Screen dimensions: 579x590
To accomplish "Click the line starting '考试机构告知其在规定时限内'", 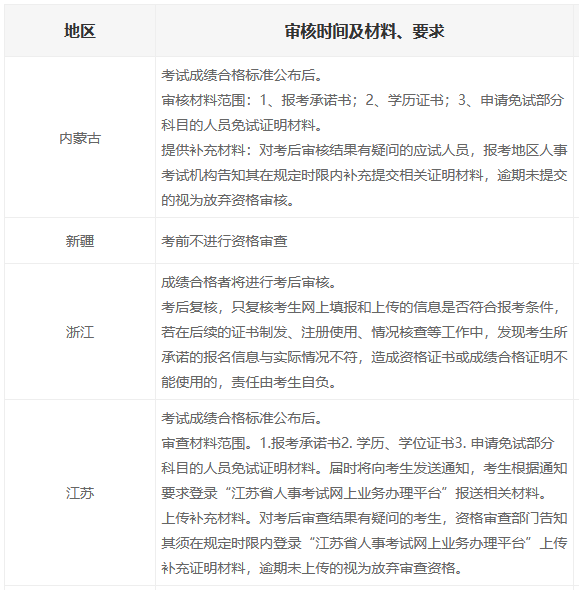I will click(x=364, y=175).
